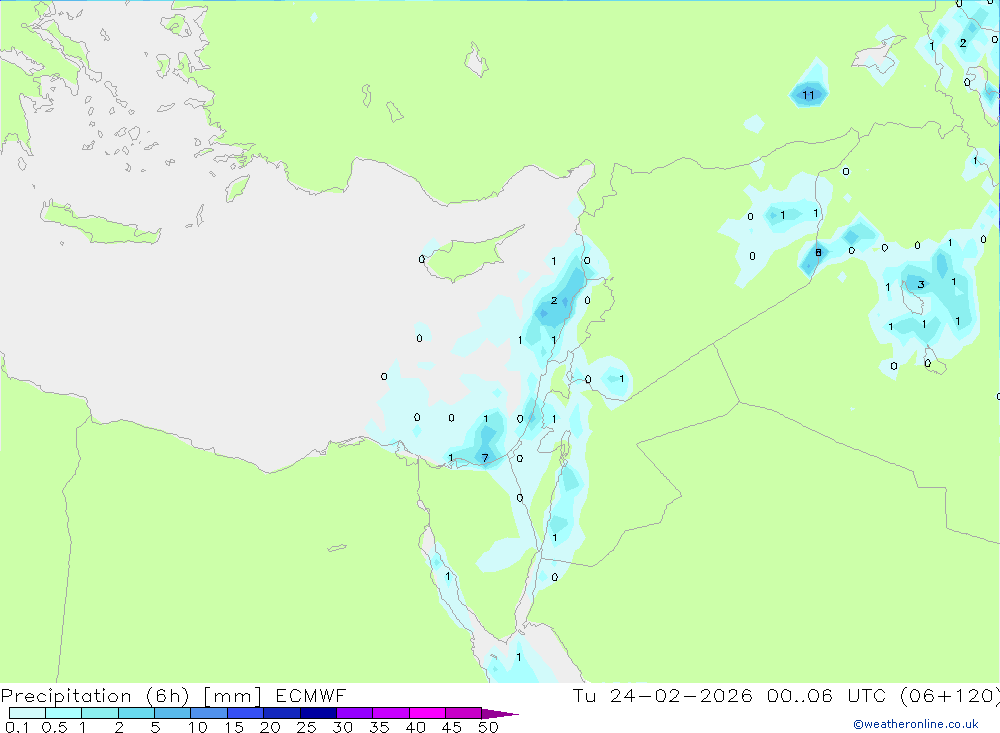Click the 'Tu 24-02-2026' date text
Viewport: 1000px width, 733px height.
[663, 695]
